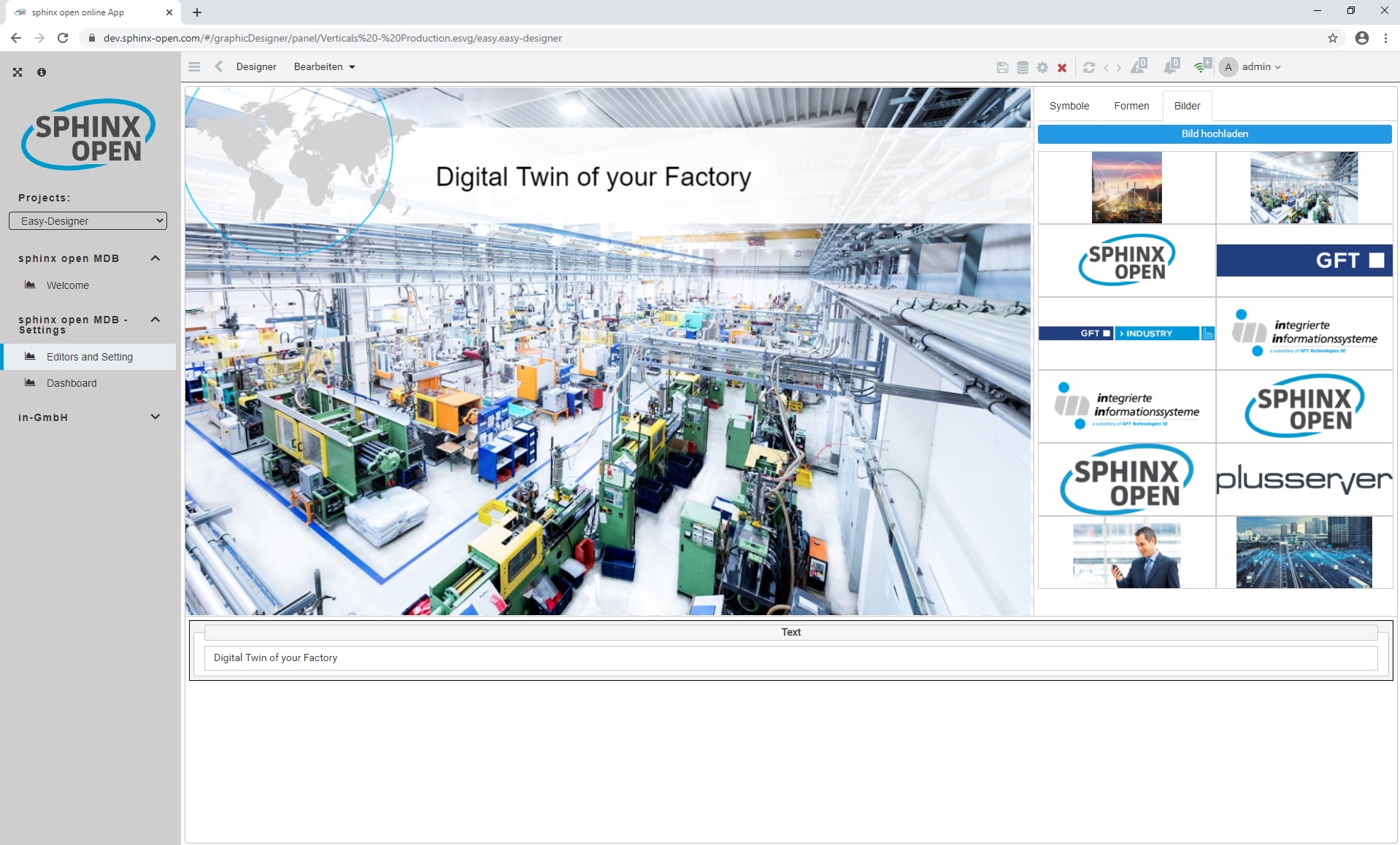Expand the in-GmbH section
Screen dimensions: 1400x845
(154, 417)
